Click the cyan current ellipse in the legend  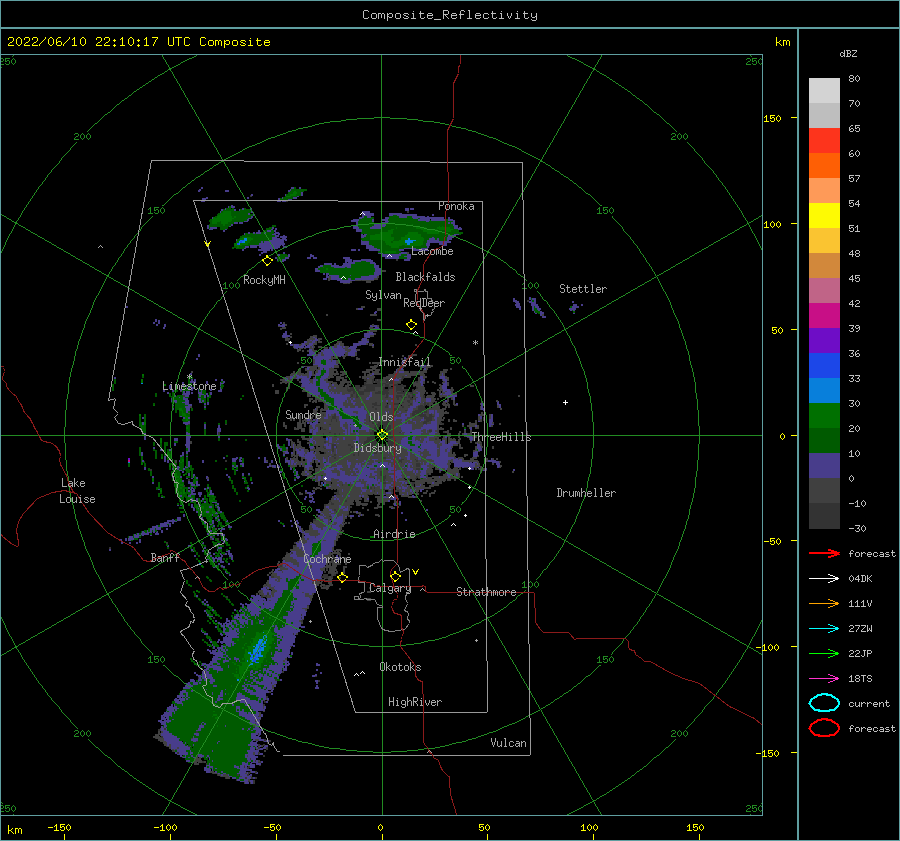coord(824,703)
